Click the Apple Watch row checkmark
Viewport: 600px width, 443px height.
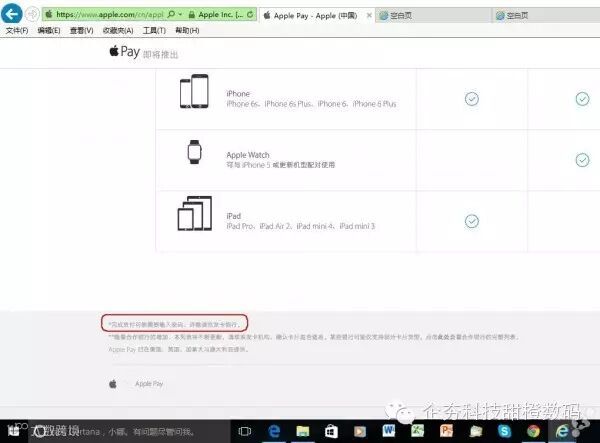(x=582, y=160)
